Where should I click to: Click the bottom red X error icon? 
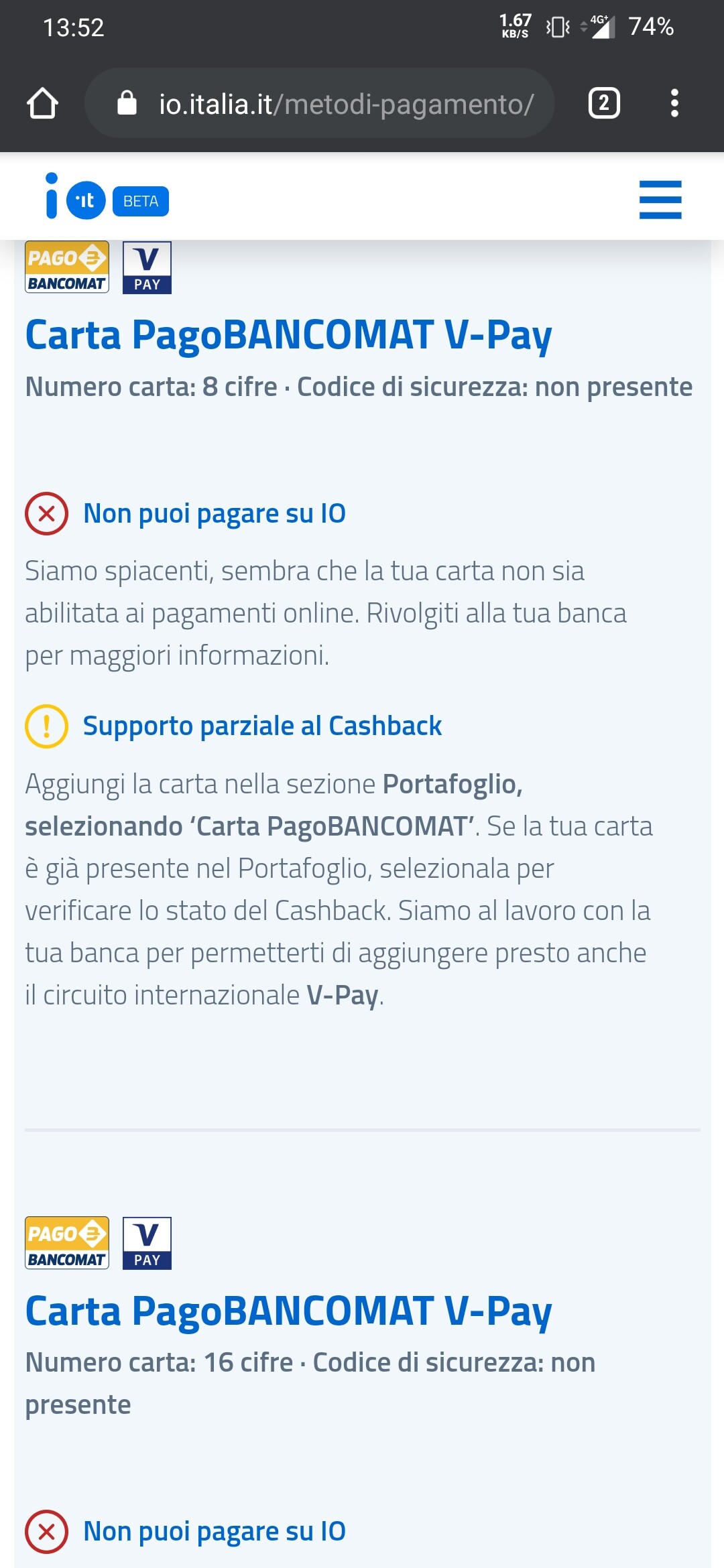click(46, 1532)
